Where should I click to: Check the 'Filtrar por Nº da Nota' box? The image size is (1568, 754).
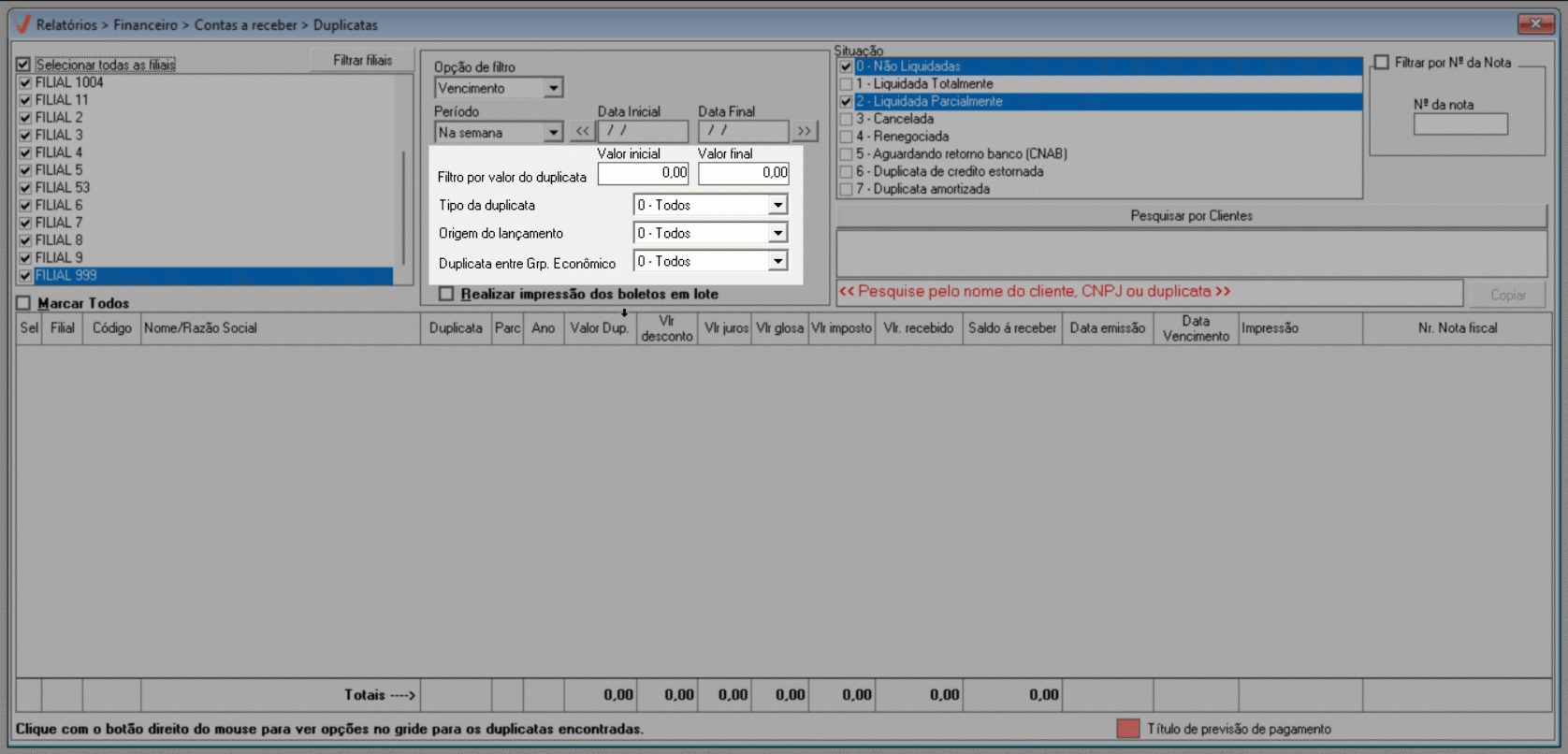click(1381, 63)
